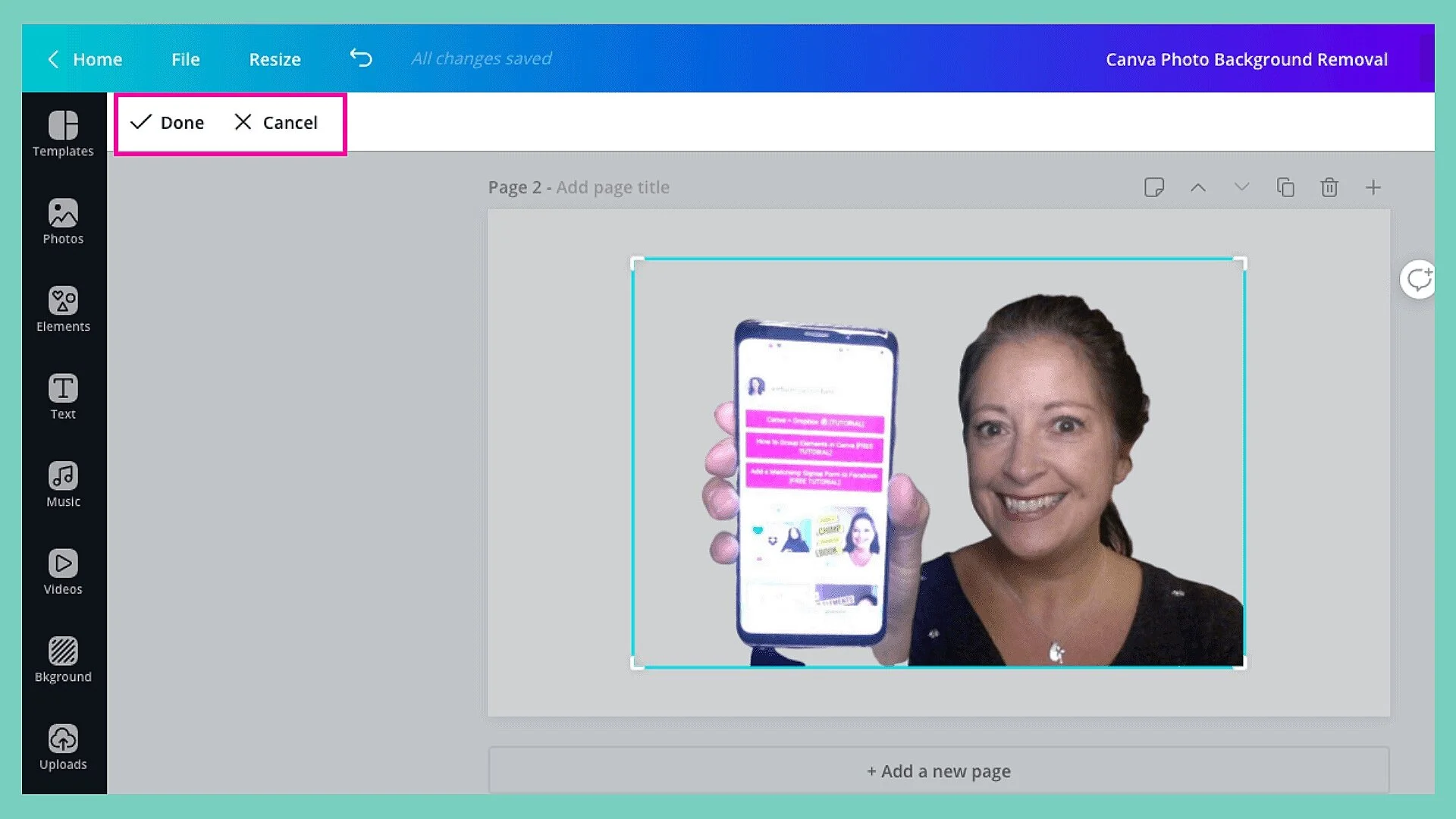Open the File menu

point(185,58)
